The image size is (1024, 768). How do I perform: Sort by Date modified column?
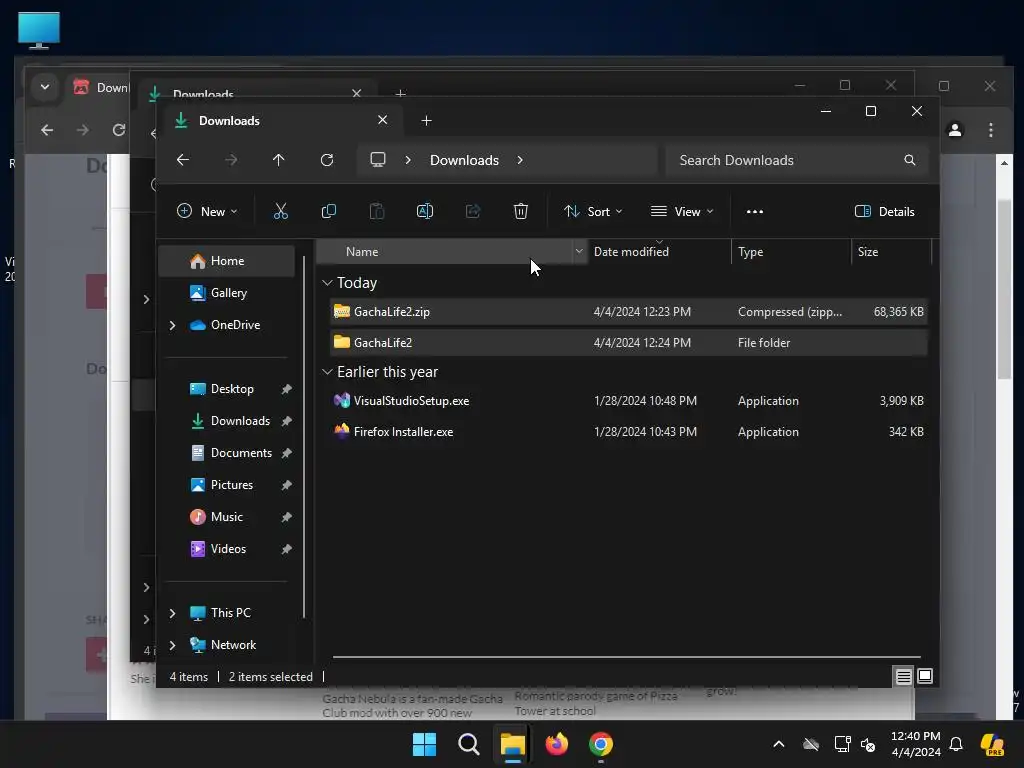click(660, 251)
